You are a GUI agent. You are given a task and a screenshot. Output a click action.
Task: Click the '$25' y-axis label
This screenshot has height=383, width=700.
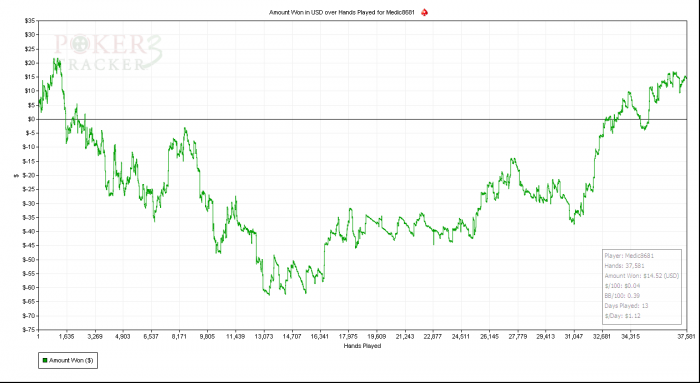pyautogui.click(x=31, y=49)
